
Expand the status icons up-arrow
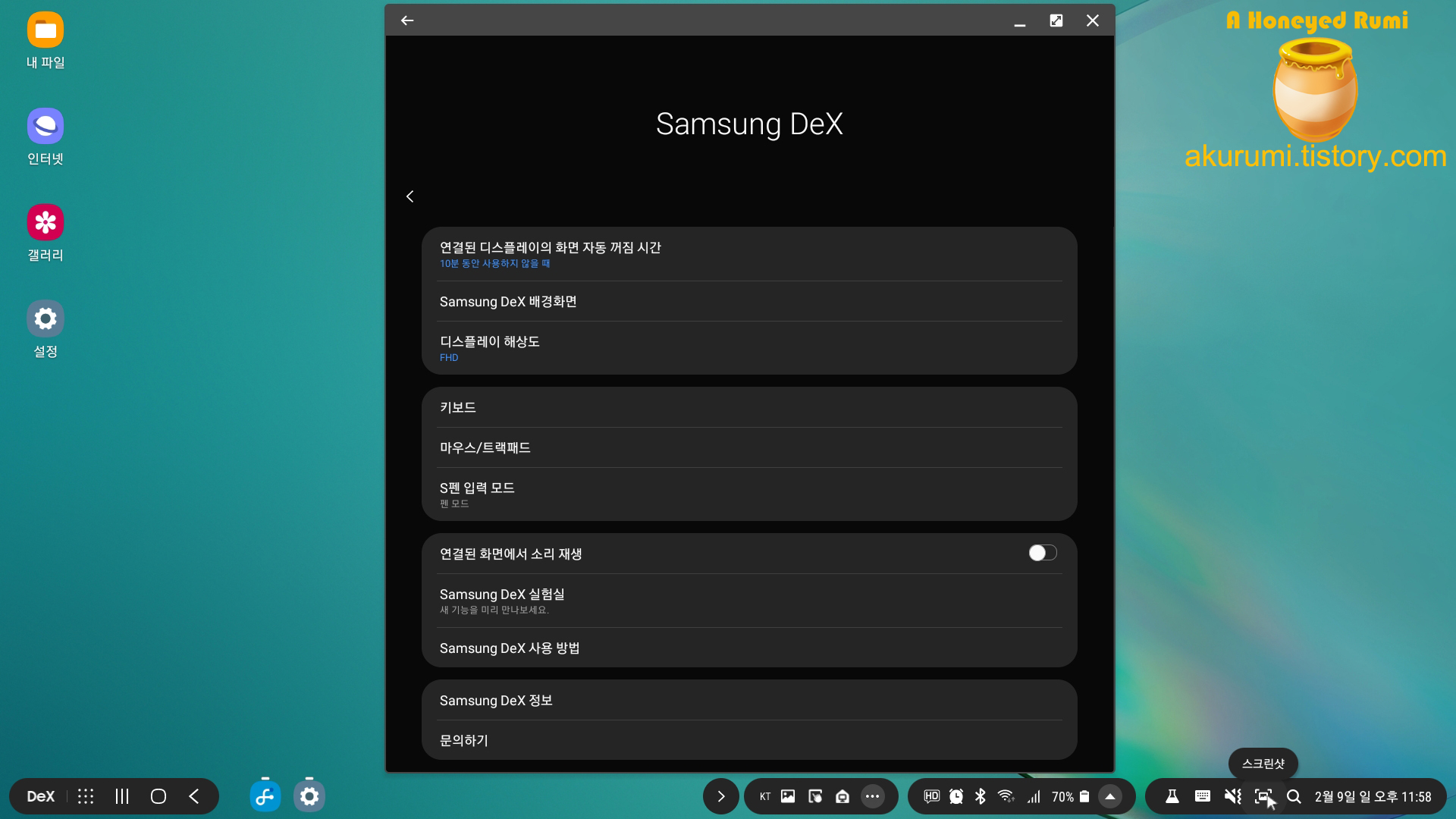[x=1109, y=796]
